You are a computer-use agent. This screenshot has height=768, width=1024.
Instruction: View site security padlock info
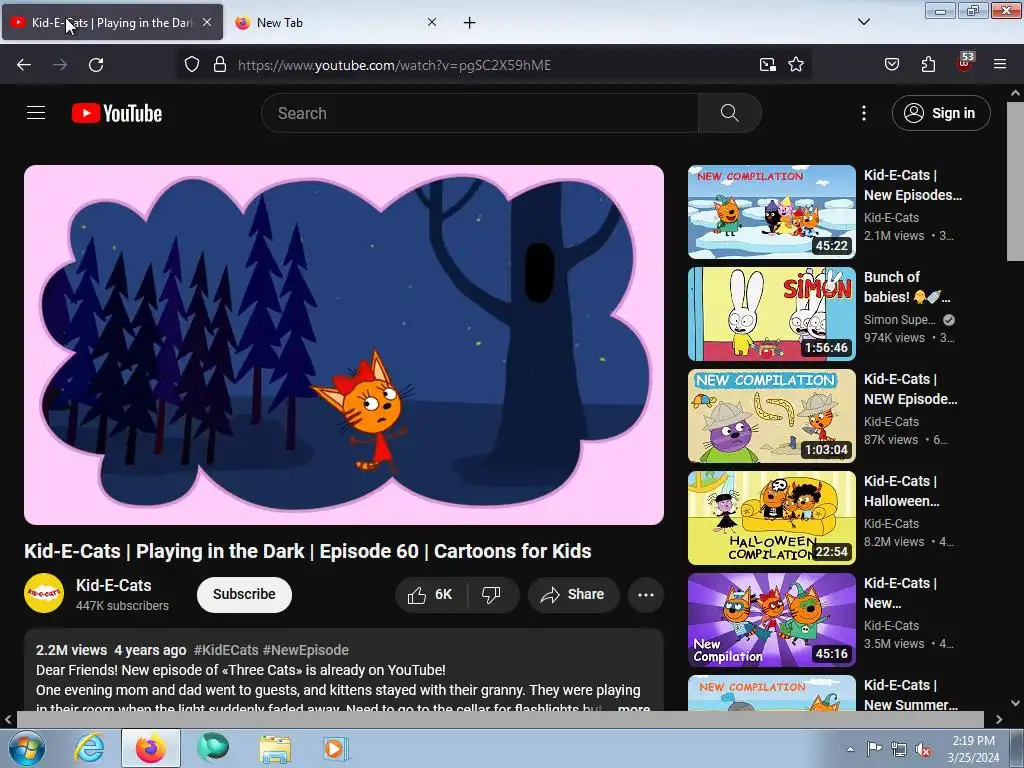[x=220, y=65]
